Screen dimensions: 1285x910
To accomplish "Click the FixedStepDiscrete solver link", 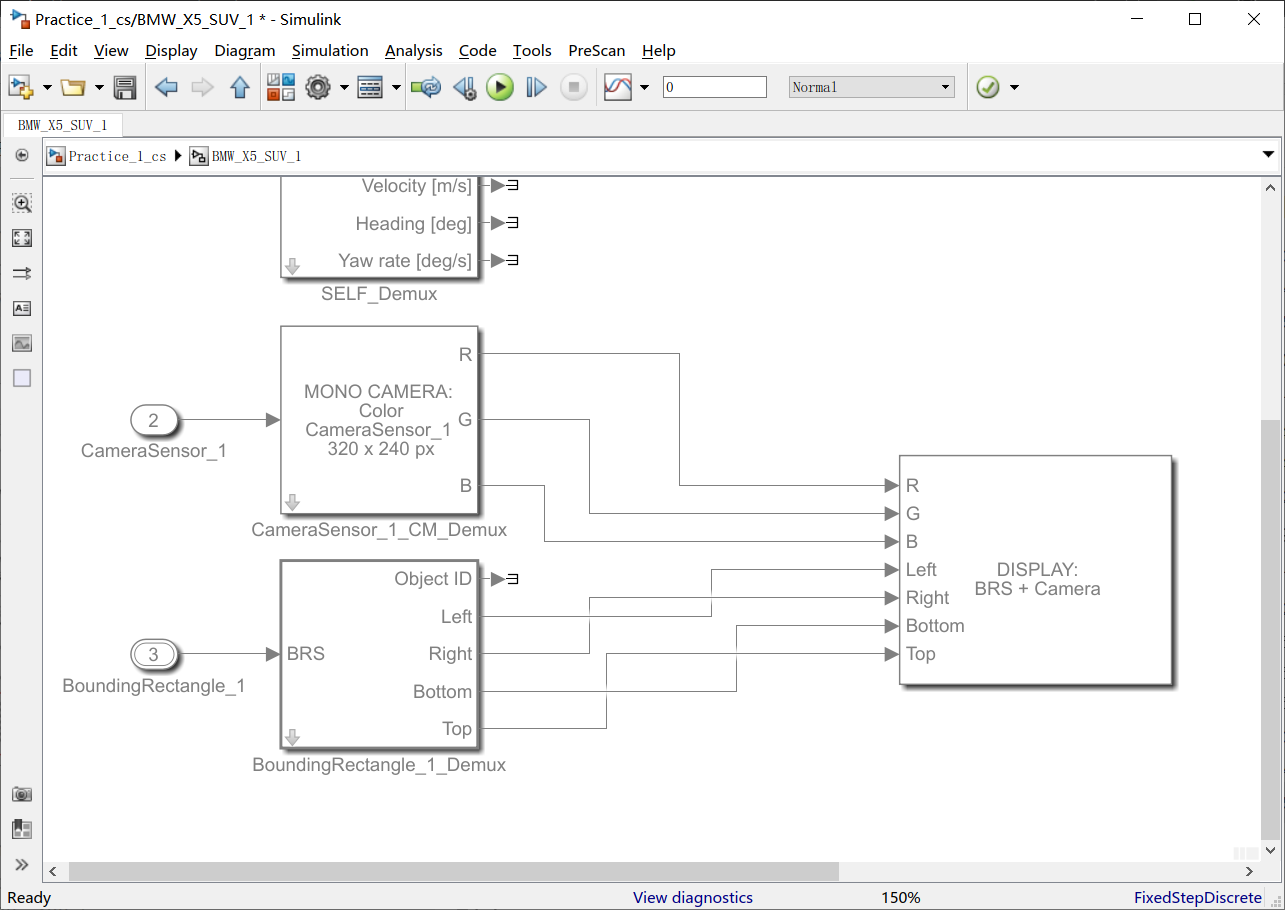I will tap(1198, 897).
